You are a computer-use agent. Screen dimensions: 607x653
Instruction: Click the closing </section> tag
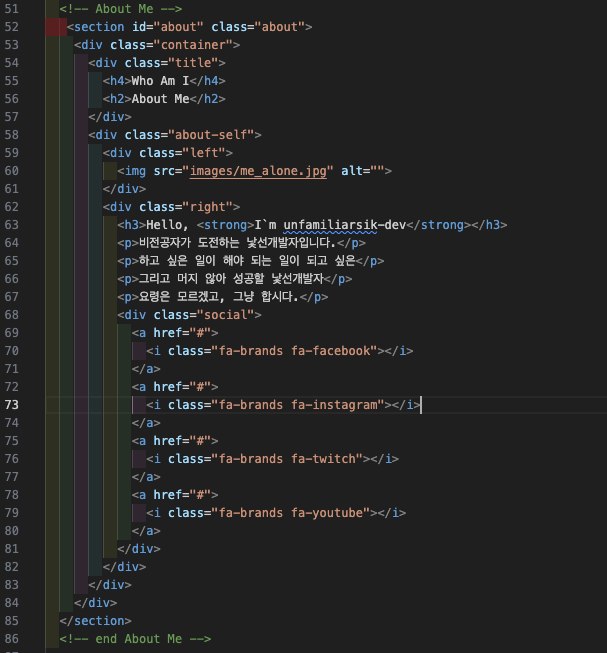(95, 621)
